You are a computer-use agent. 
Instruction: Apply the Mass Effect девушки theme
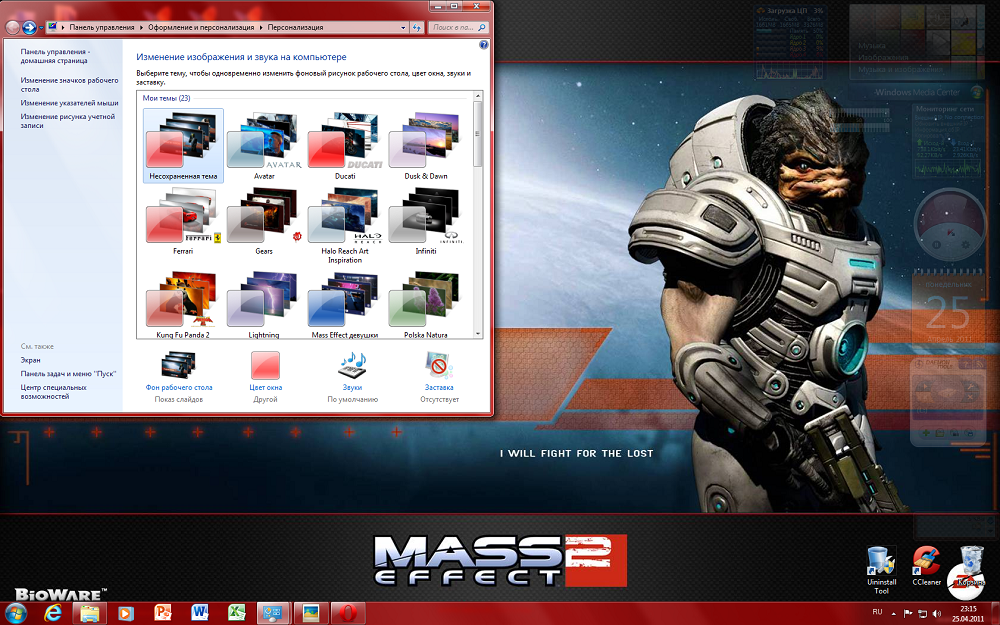coord(345,304)
